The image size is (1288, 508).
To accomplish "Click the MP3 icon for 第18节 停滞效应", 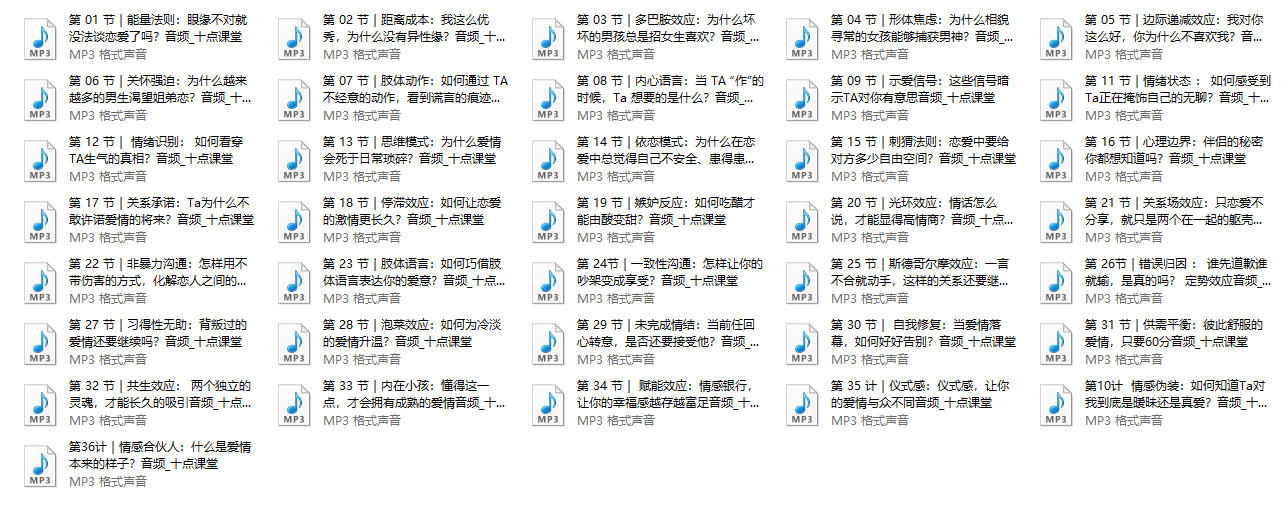I will click(x=294, y=219).
